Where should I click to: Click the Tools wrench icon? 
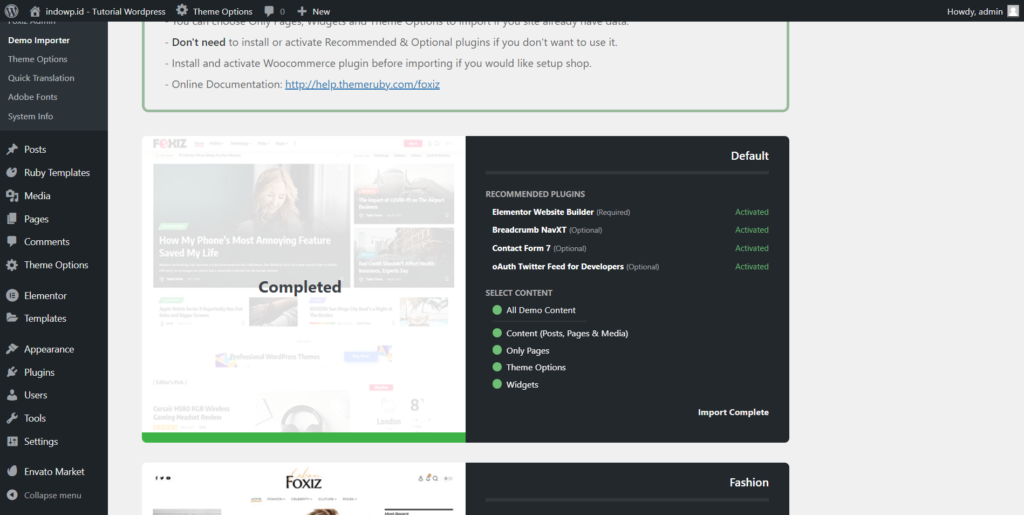click(12, 418)
